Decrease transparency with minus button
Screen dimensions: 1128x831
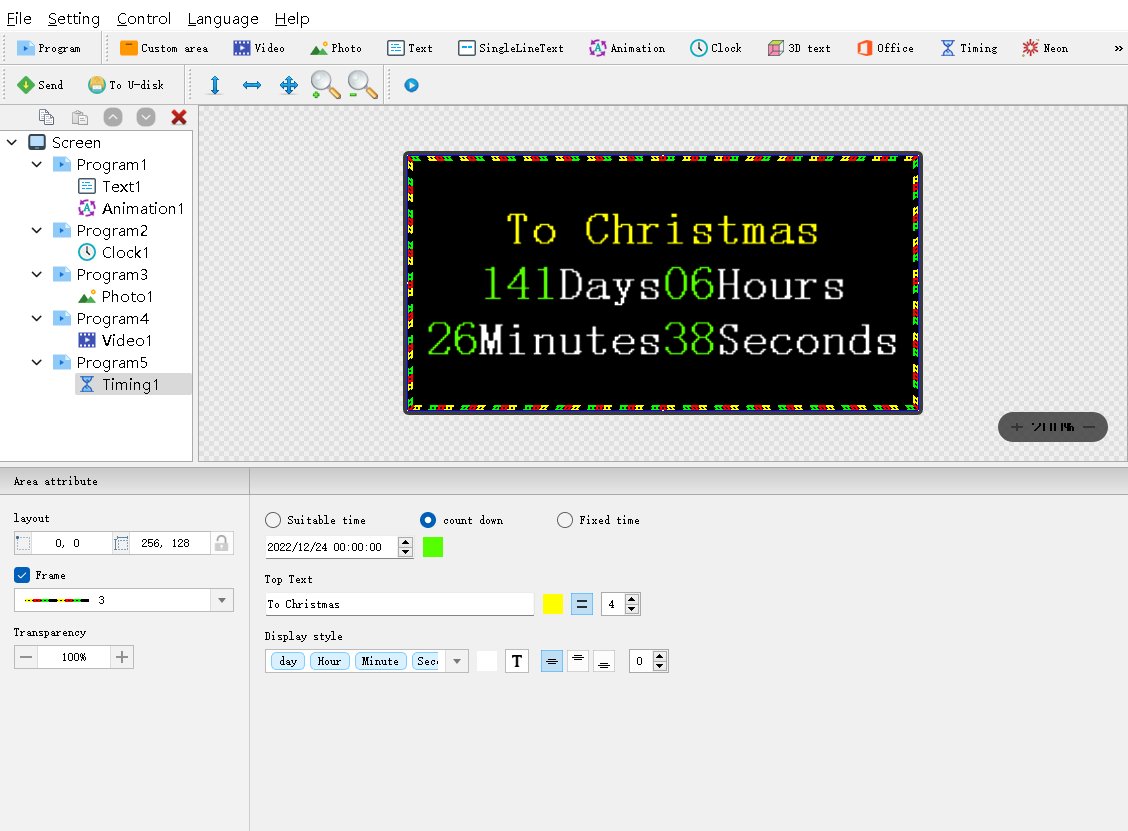click(26, 657)
